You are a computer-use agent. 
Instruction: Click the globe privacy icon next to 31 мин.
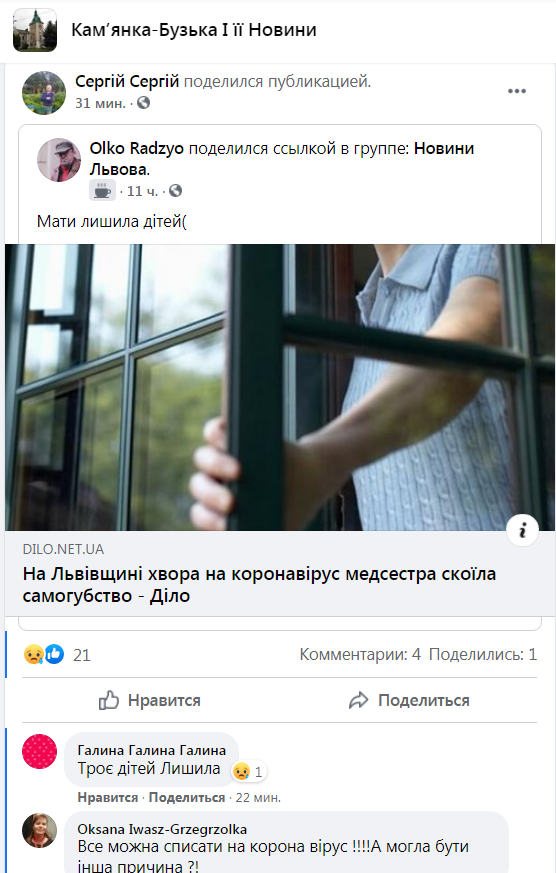[144, 103]
